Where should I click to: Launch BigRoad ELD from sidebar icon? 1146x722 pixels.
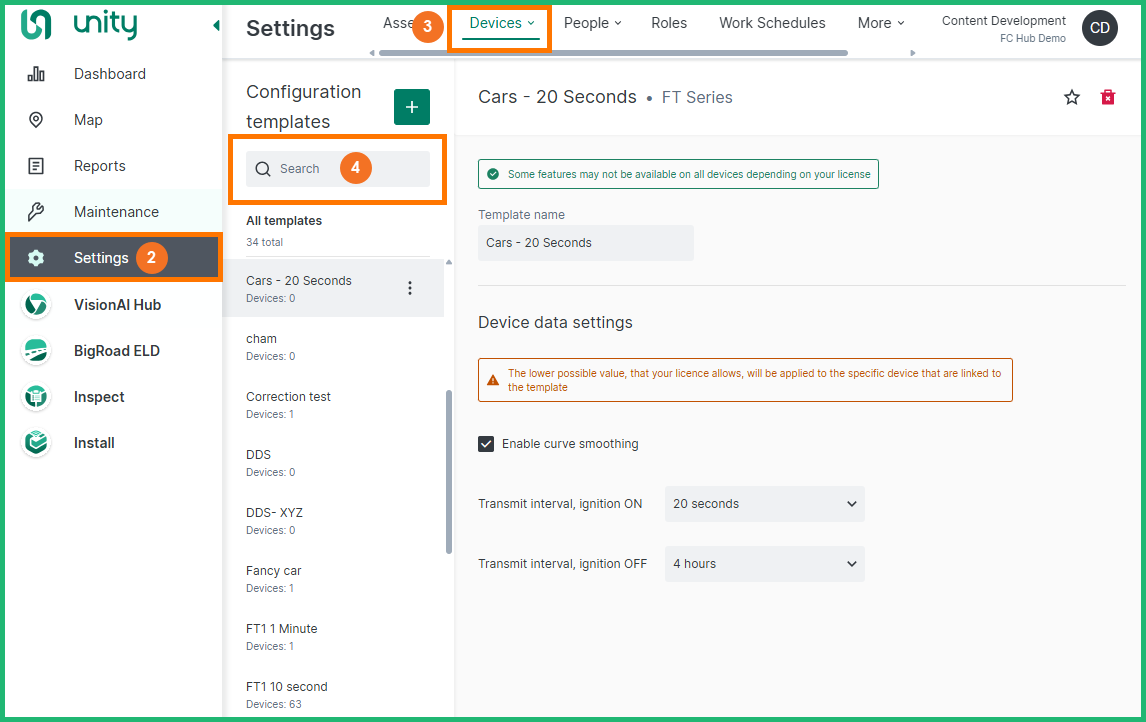(x=36, y=351)
